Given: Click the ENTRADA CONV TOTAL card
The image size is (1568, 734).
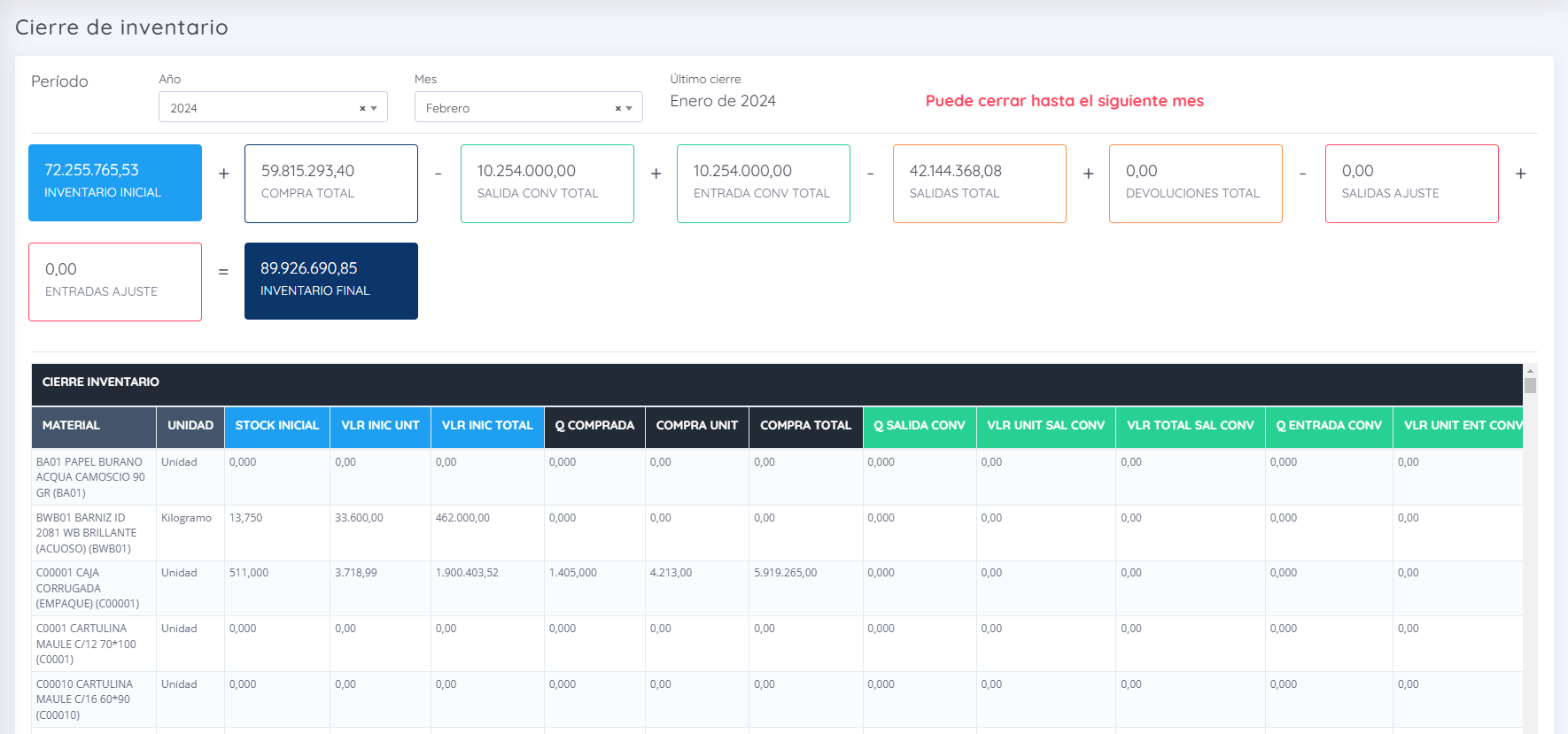Looking at the screenshot, I should (x=764, y=183).
